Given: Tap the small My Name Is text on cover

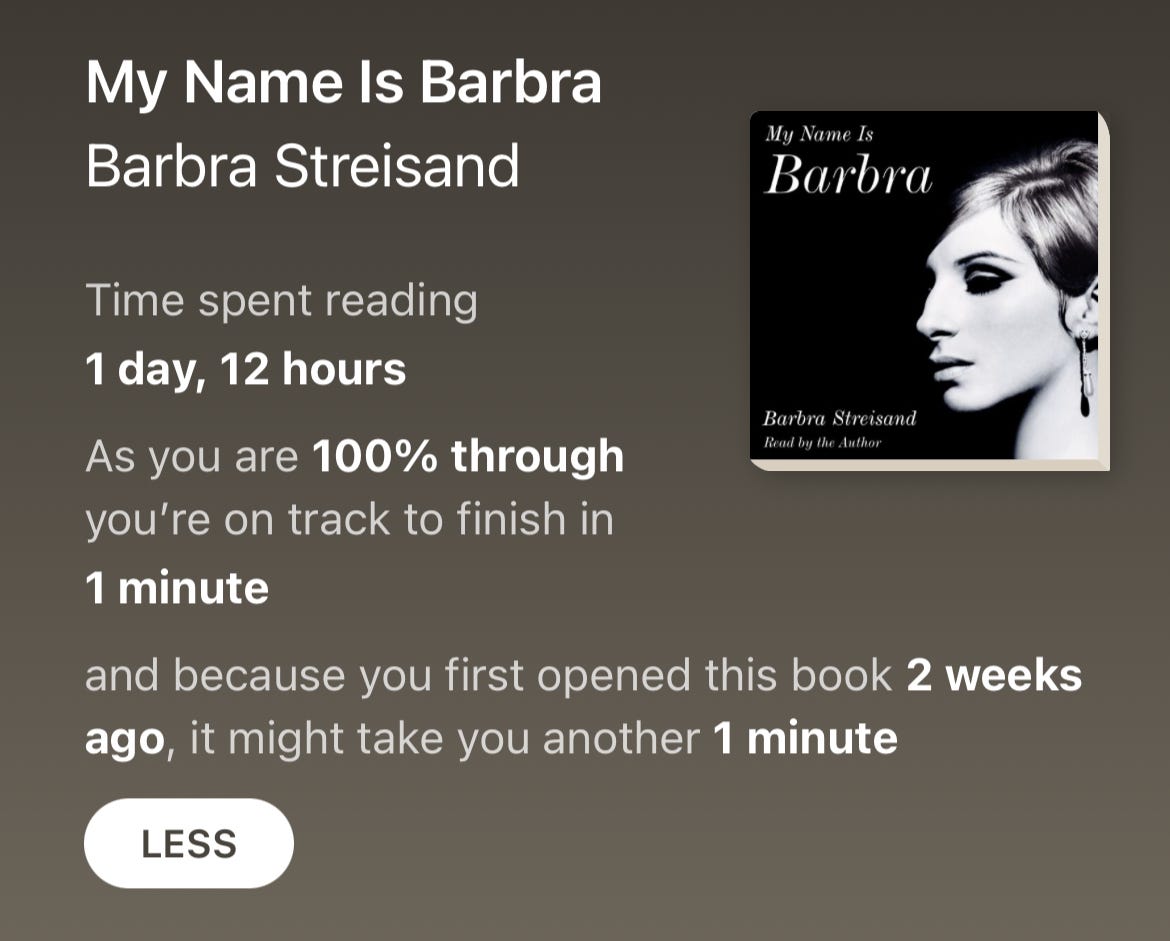Looking at the screenshot, I should (819, 134).
